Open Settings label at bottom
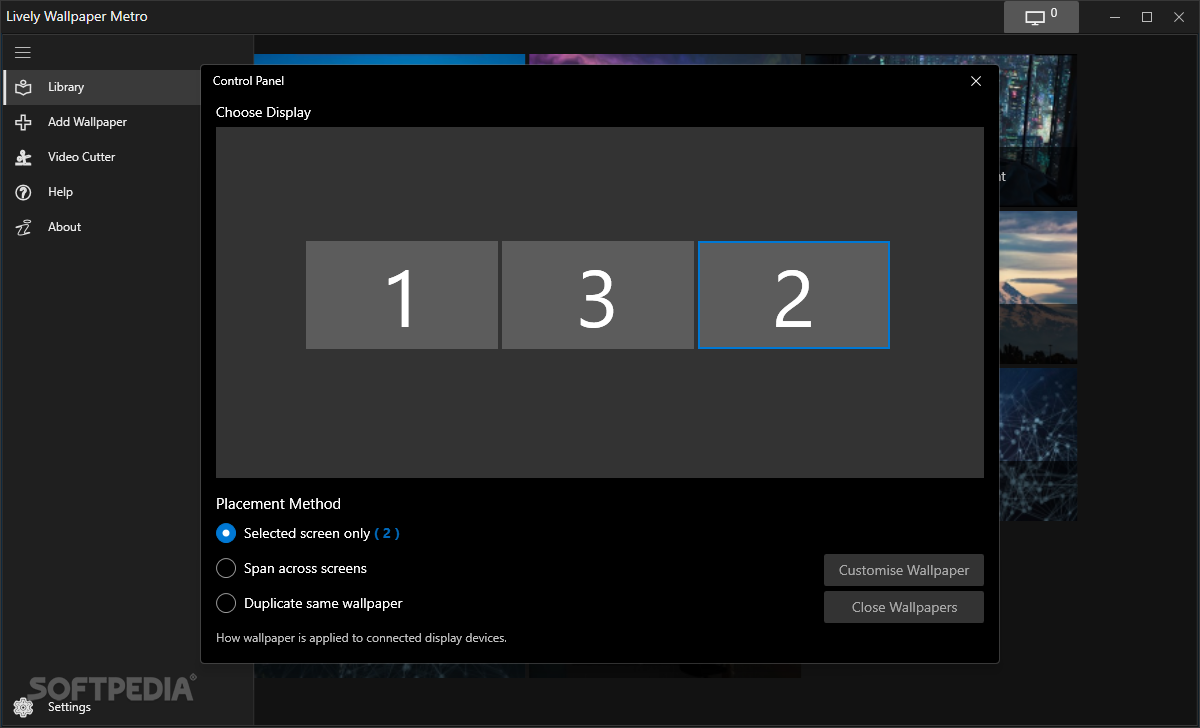 (69, 707)
